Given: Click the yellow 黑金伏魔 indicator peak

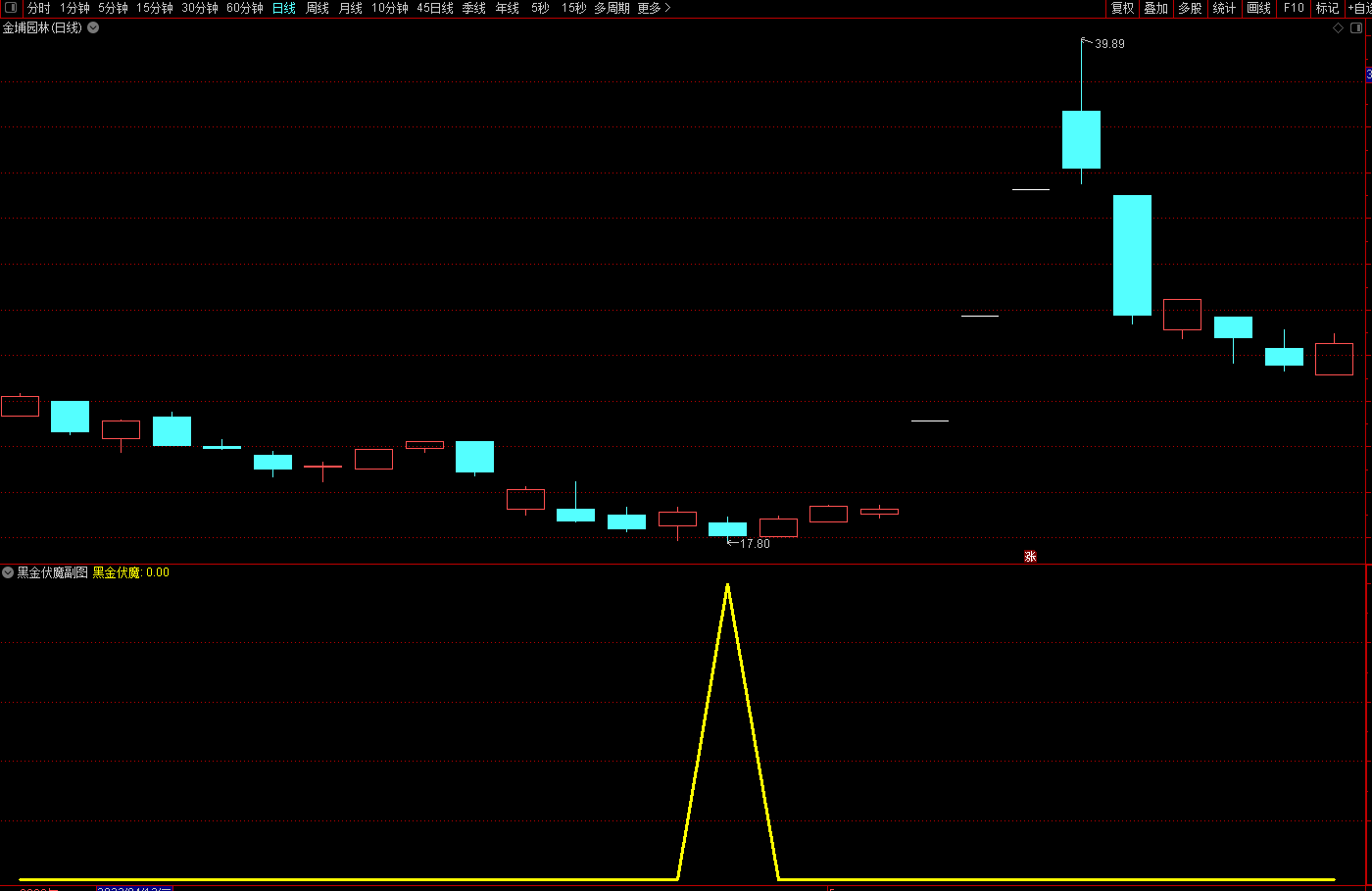Looking at the screenshot, I should pyautogui.click(x=727, y=586).
